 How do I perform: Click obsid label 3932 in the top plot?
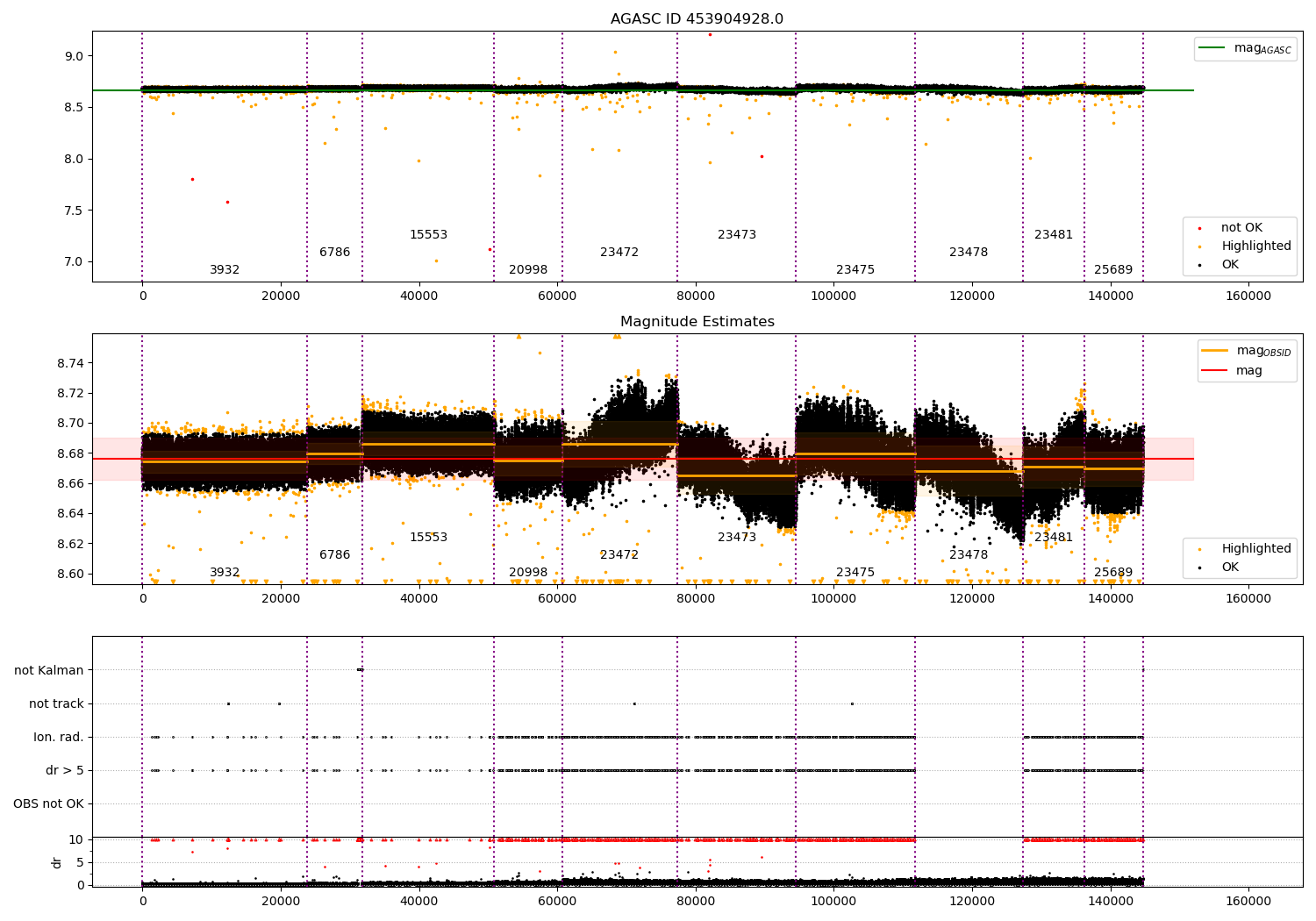click(225, 270)
